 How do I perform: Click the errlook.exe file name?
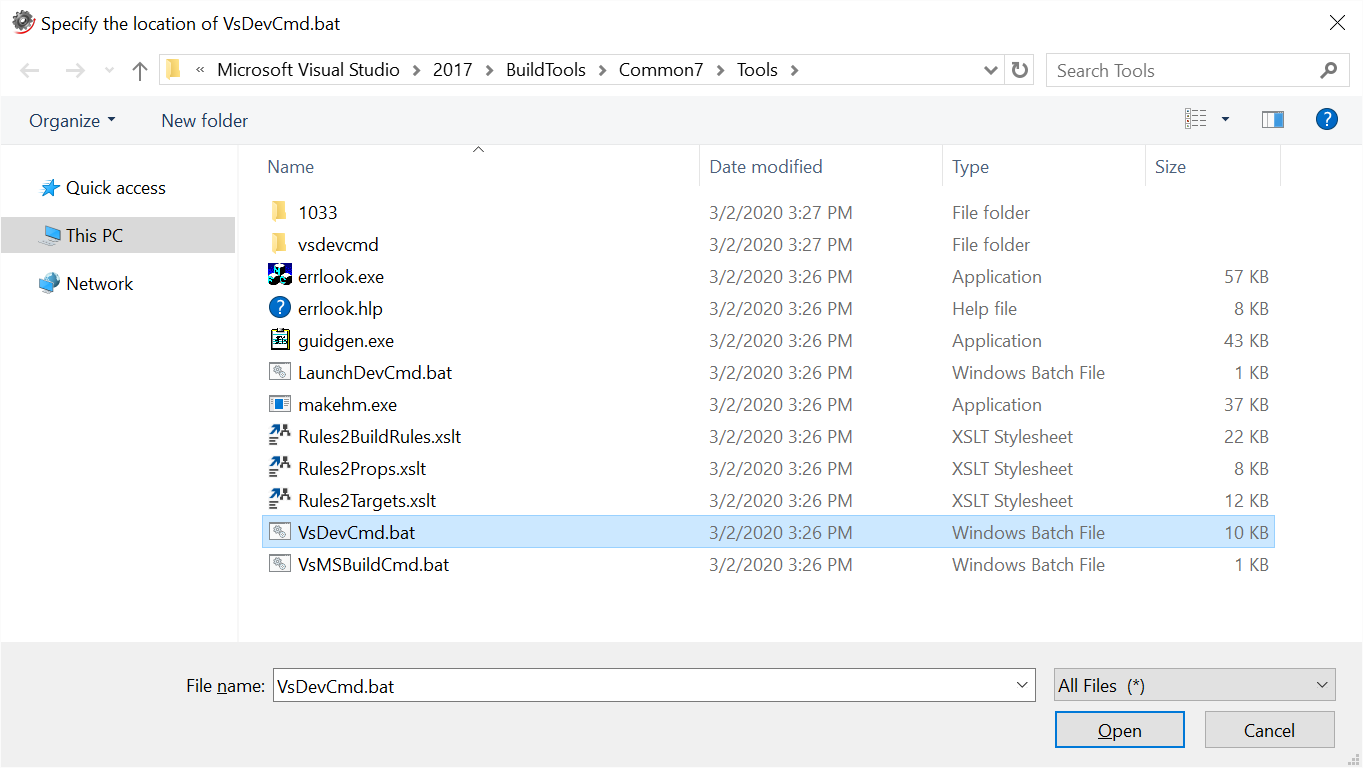(341, 276)
